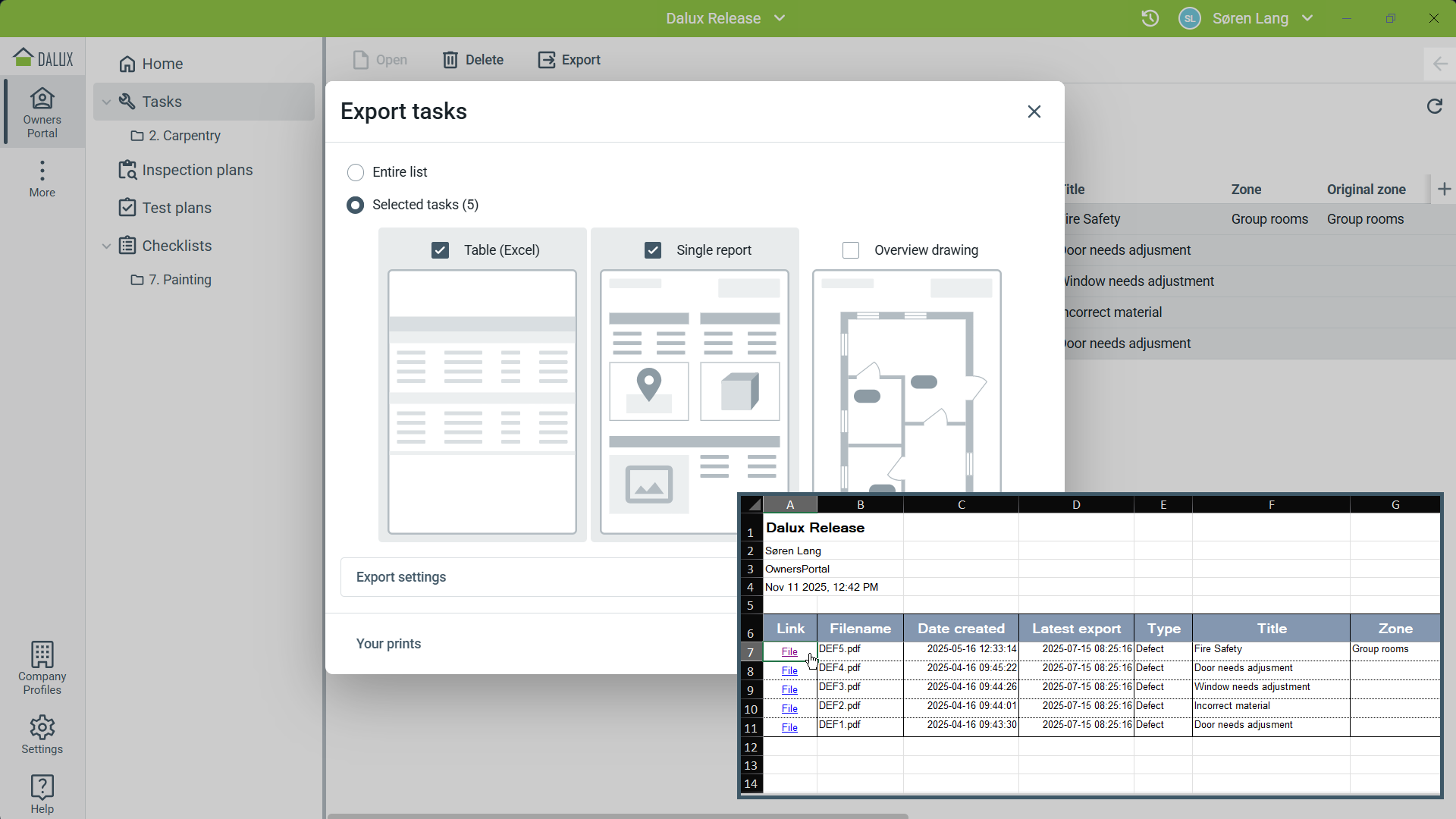
Task: Select spreadsheet row 12 header
Action: coord(751,747)
